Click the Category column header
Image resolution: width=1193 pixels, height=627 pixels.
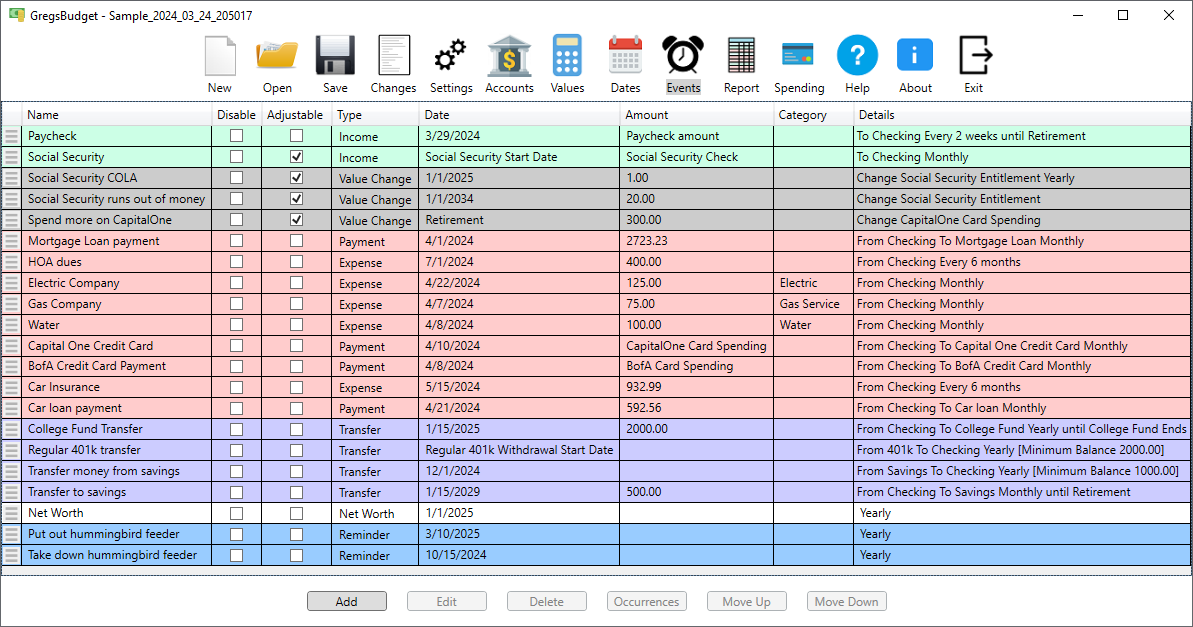(x=813, y=115)
